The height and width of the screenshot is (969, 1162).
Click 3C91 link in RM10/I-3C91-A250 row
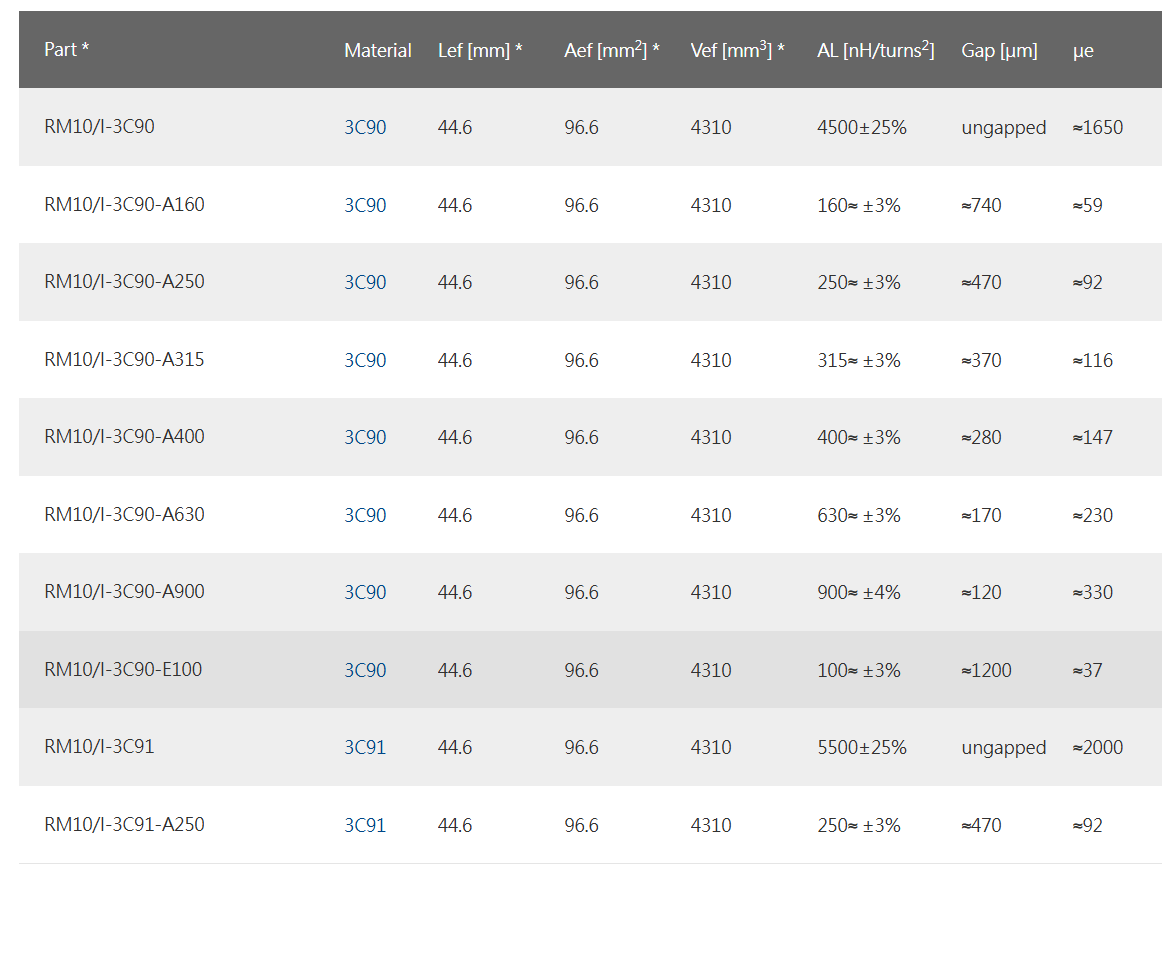coord(365,826)
